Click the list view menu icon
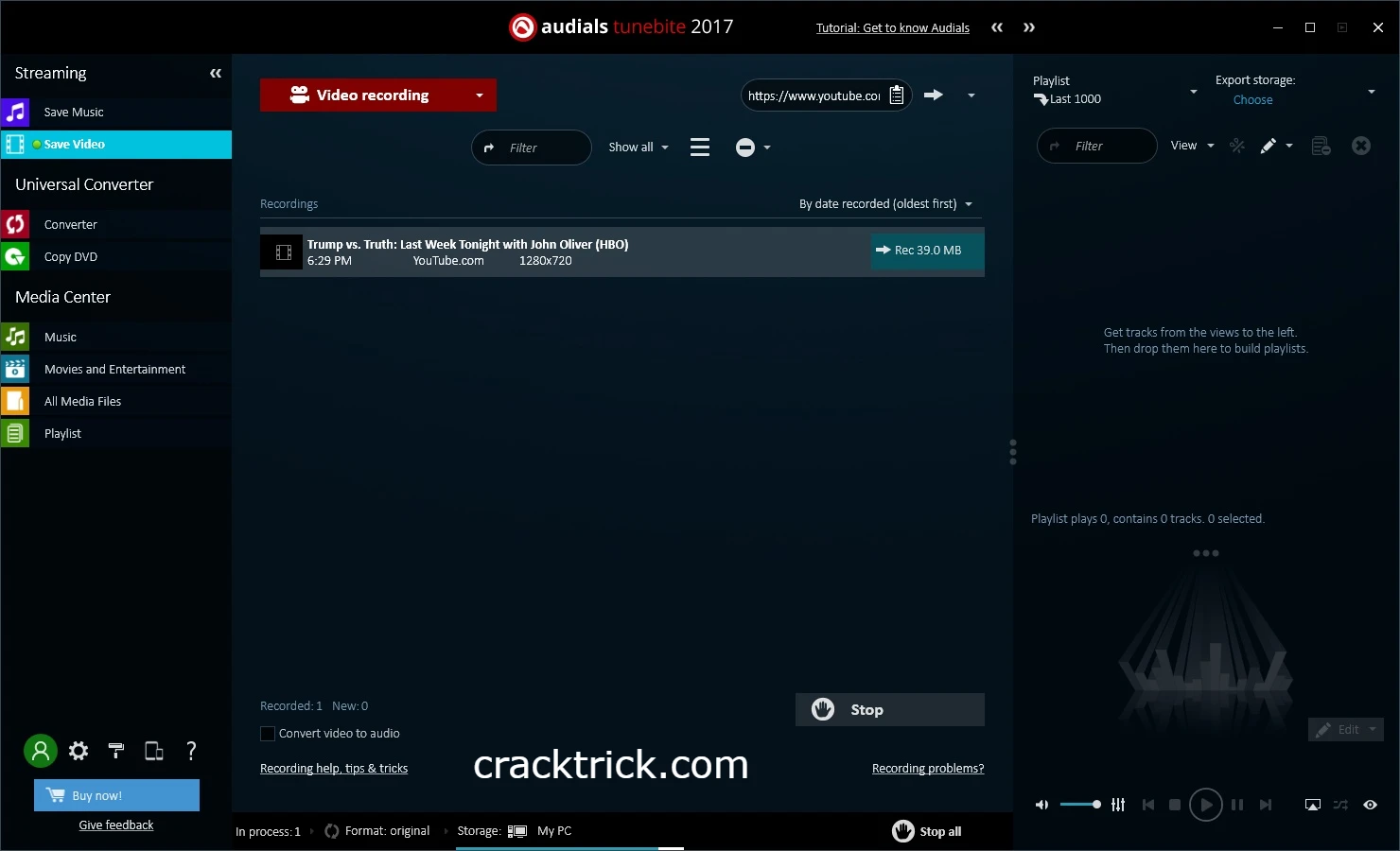 pyautogui.click(x=700, y=147)
